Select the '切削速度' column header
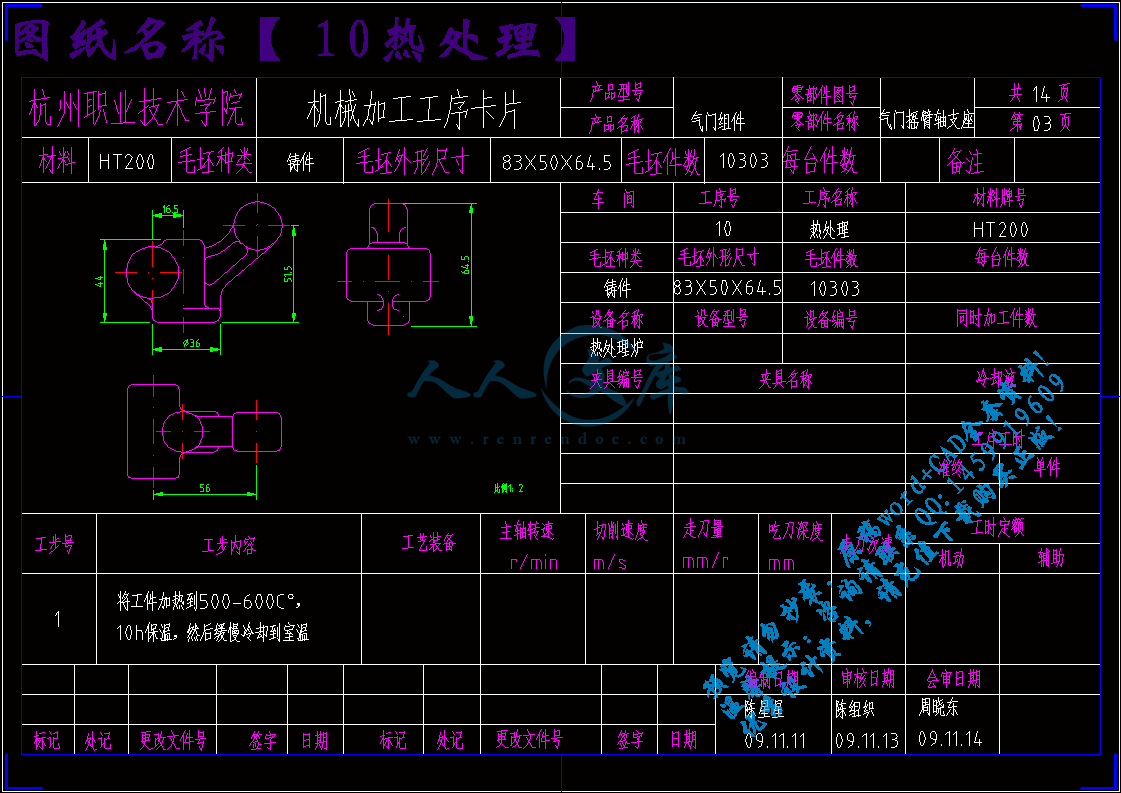The height and width of the screenshot is (793, 1121). pos(621,531)
